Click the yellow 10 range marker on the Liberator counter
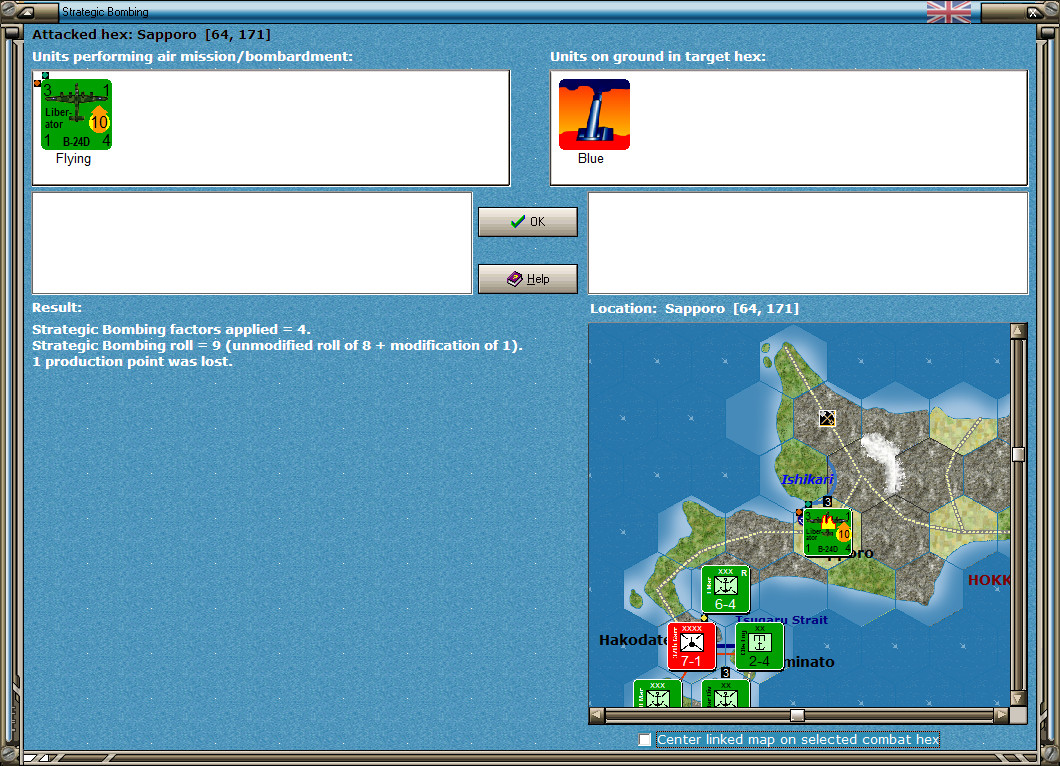 tap(99, 122)
